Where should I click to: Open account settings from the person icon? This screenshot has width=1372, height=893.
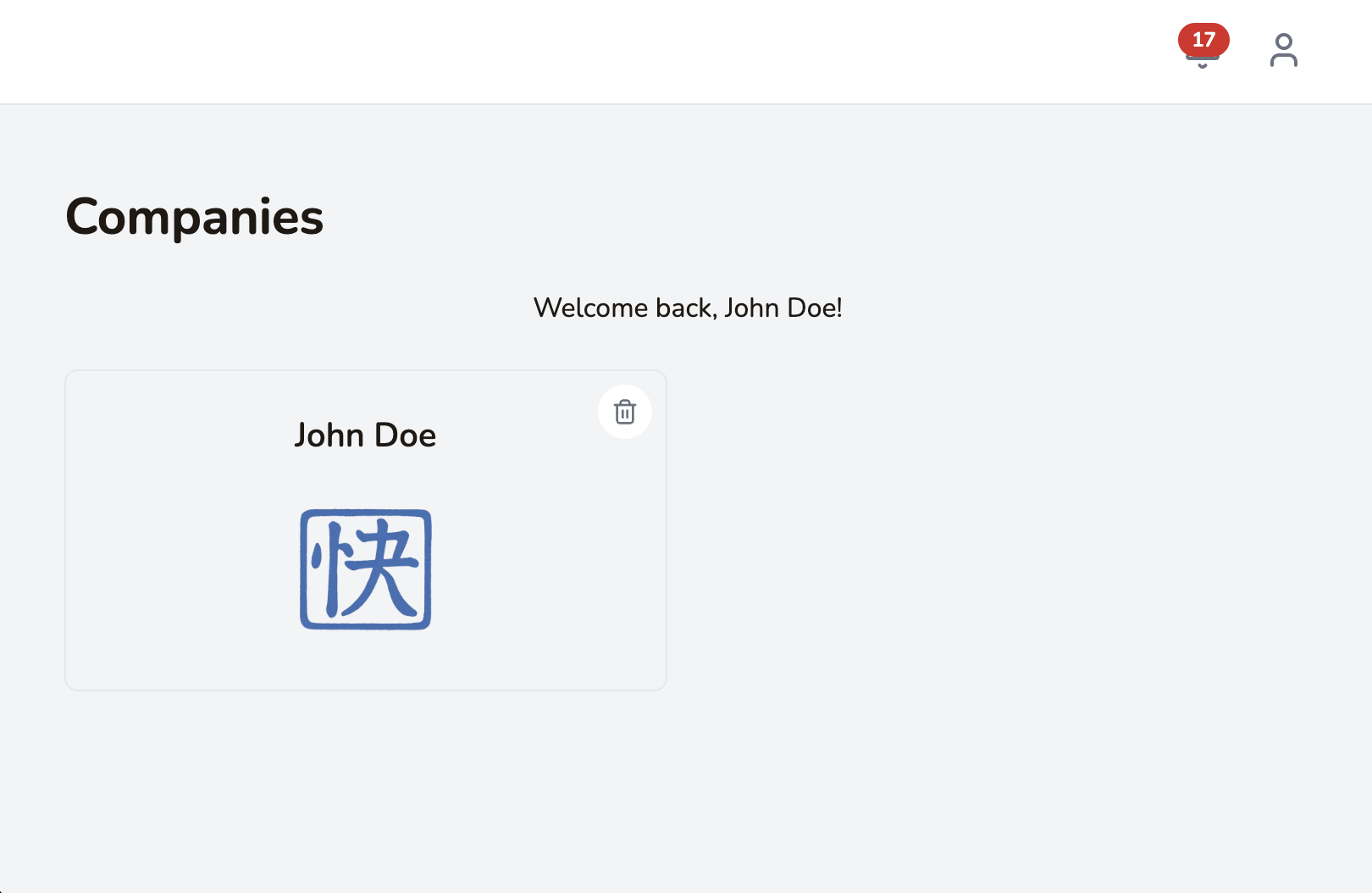point(1283,51)
